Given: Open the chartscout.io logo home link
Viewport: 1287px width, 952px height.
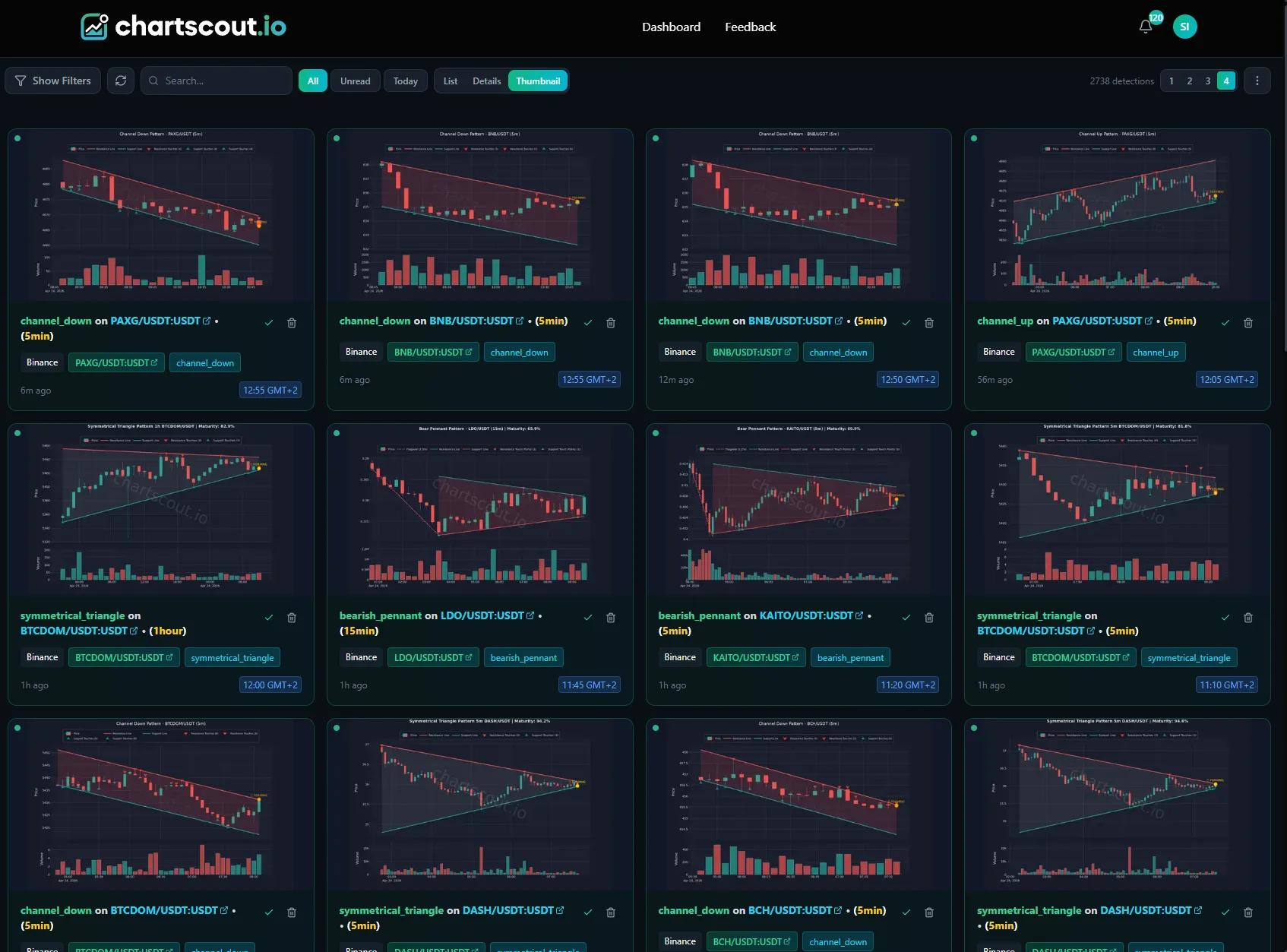Looking at the screenshot, I should (183, 27).
